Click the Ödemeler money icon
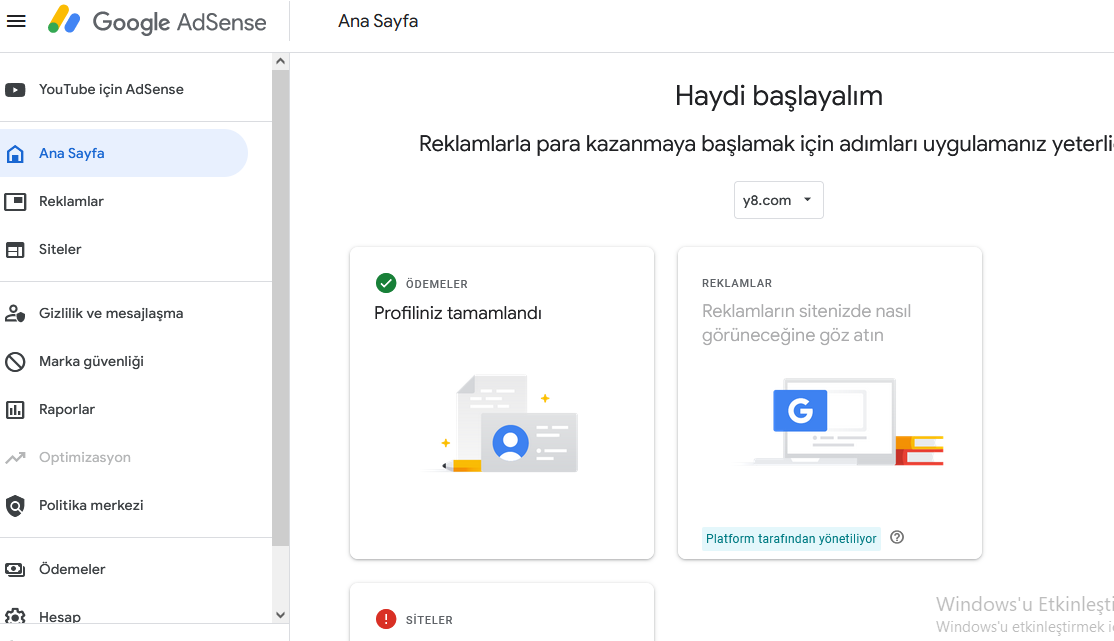Screen dimensions: 1114x641 tap(15, 569)
